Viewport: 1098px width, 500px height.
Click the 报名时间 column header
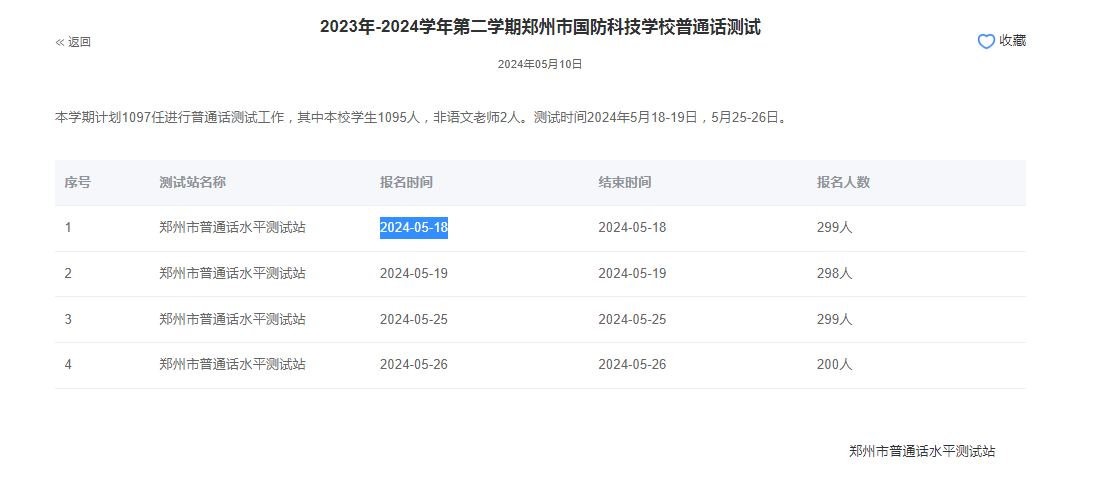pyautogui.click(x=406, y=182)
